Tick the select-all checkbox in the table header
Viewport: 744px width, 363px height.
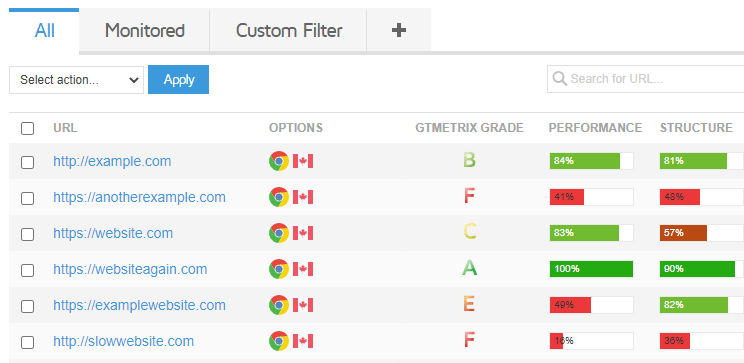click(x=28, y=128)
